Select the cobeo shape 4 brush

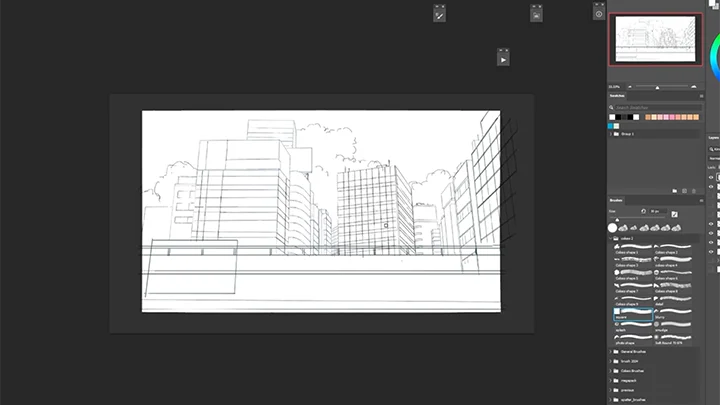click(673, 262)
